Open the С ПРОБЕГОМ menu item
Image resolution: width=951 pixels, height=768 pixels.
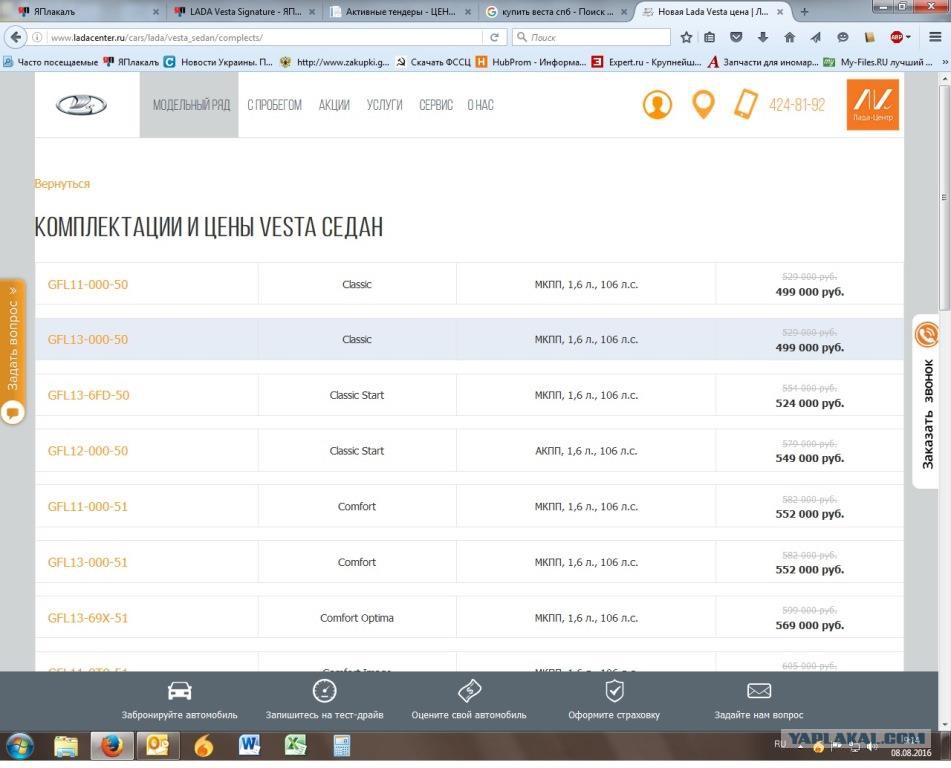tap(274, 105)
